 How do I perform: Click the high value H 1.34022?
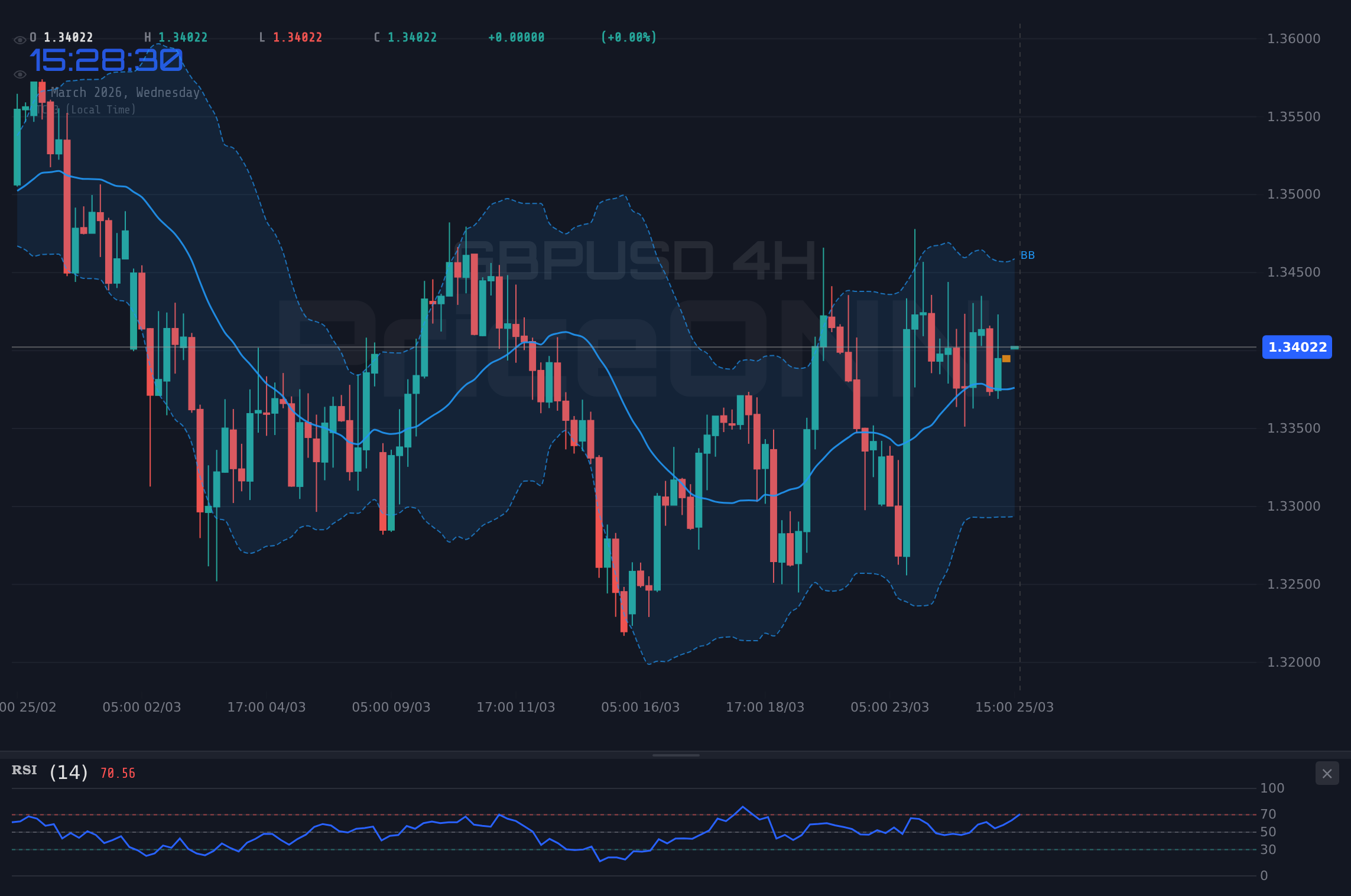[x=176, y=37]
